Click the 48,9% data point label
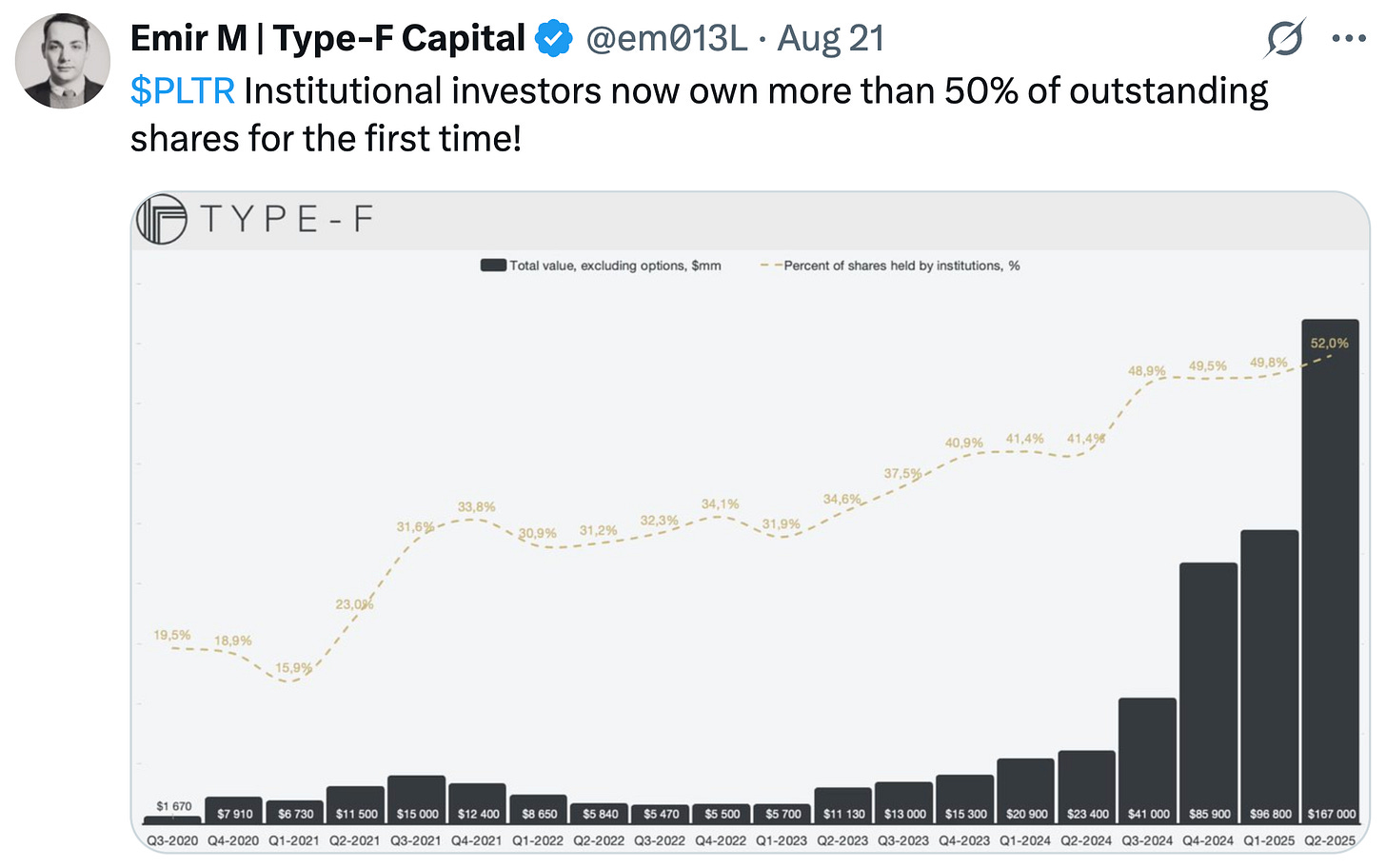 (1146, 370)
